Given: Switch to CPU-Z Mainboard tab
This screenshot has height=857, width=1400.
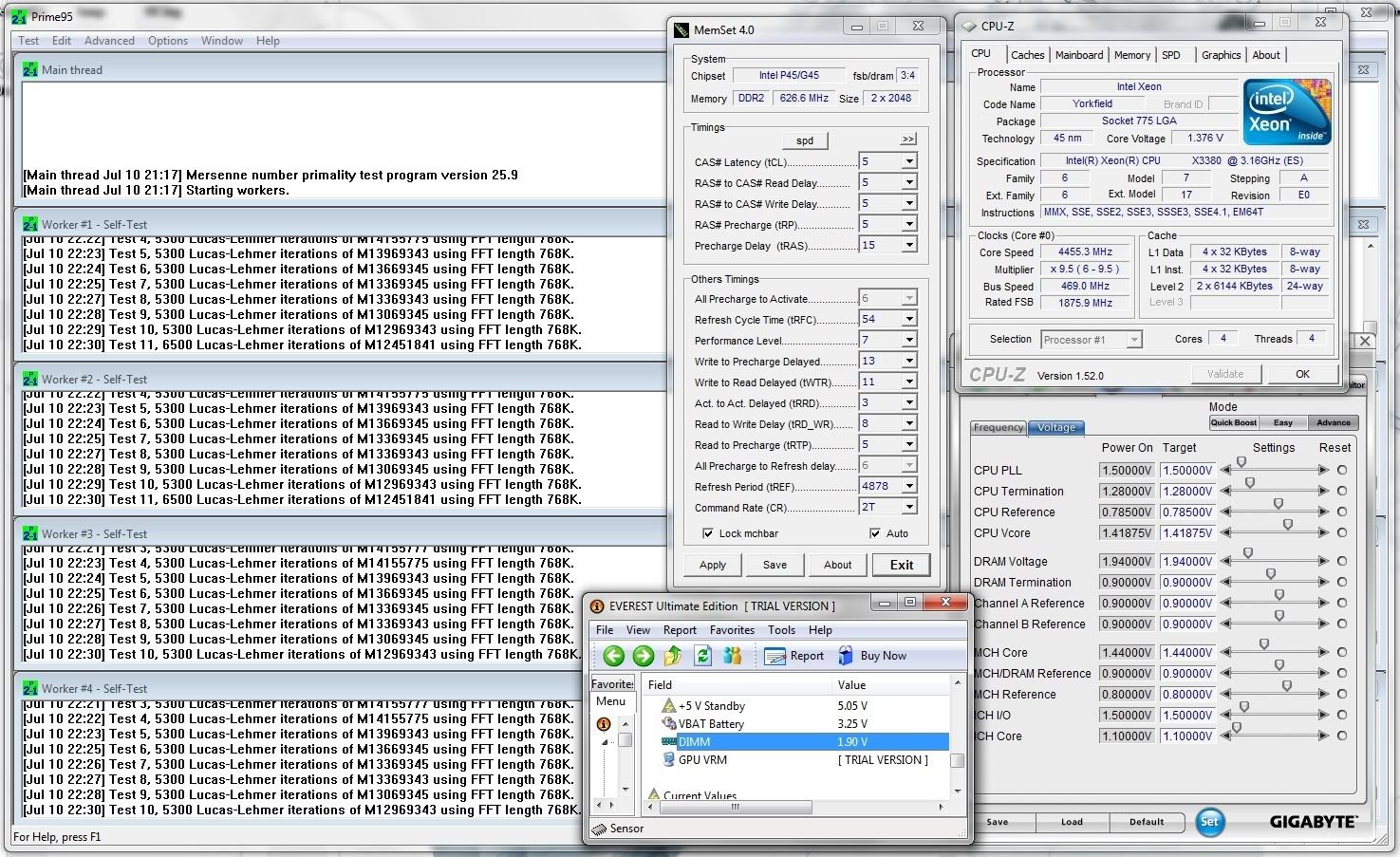Looking at the screenshot, I should (x=1079, y=55).
